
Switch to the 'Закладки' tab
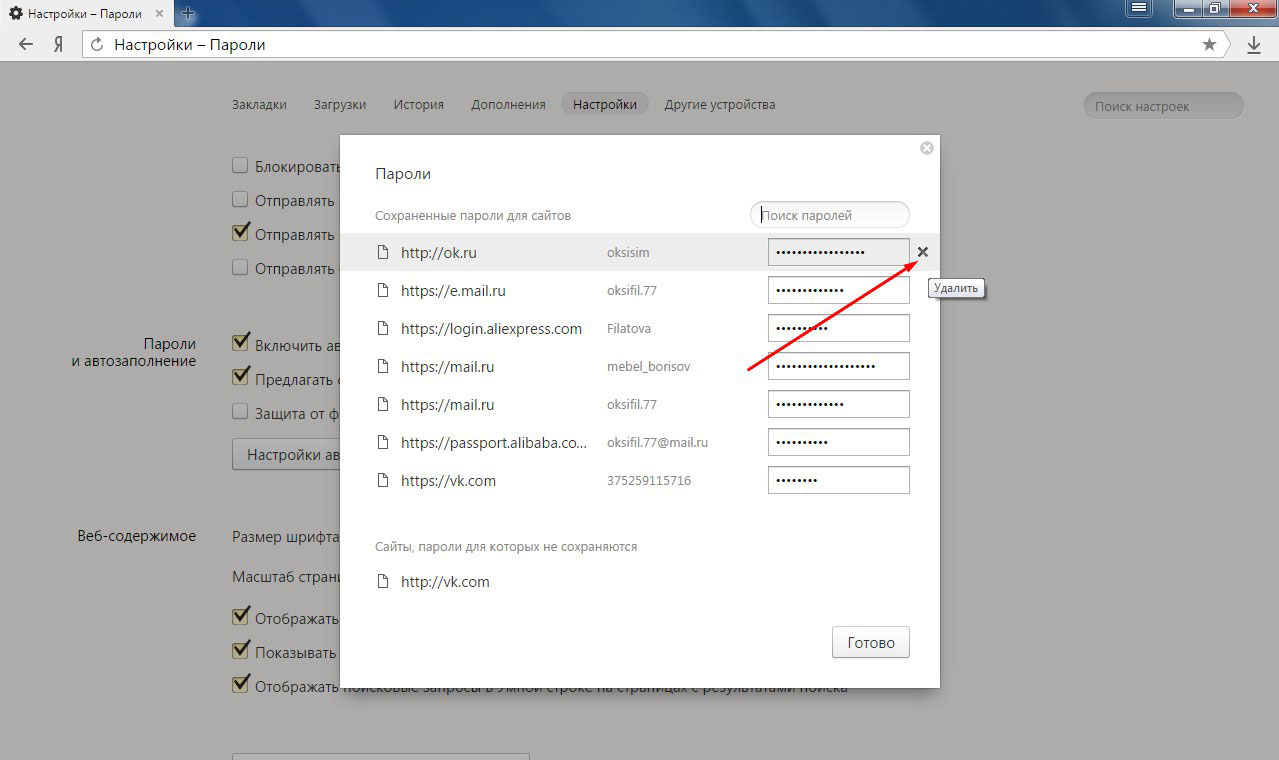[x=259, y=104]
